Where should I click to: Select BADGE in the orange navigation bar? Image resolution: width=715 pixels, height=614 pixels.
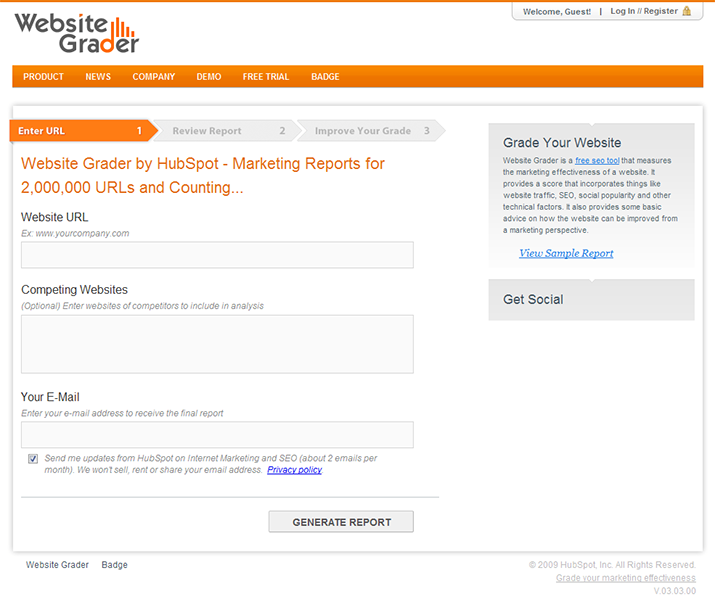(325, 77)
